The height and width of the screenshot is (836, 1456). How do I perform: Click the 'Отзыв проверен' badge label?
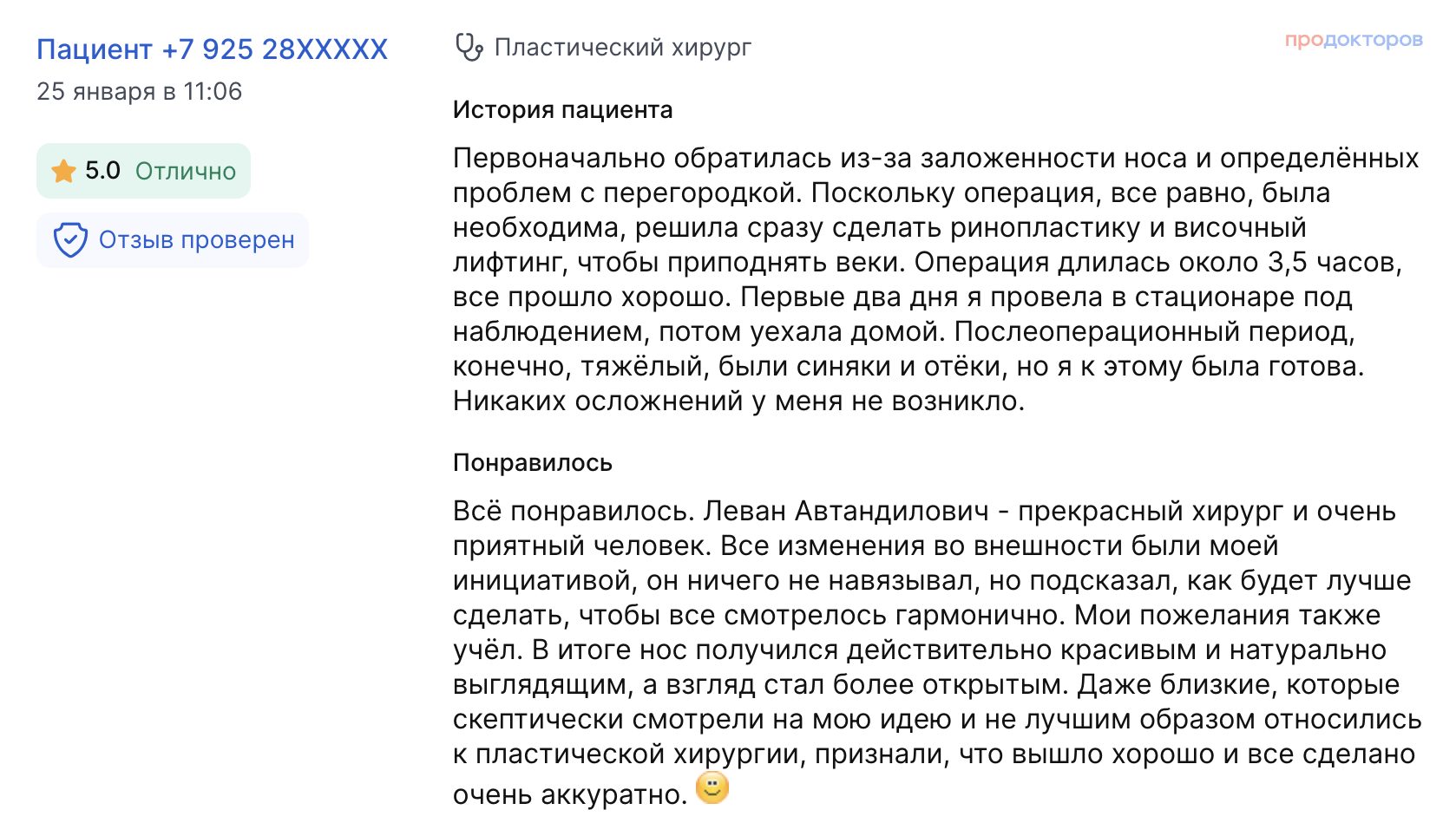coord(196,240)
